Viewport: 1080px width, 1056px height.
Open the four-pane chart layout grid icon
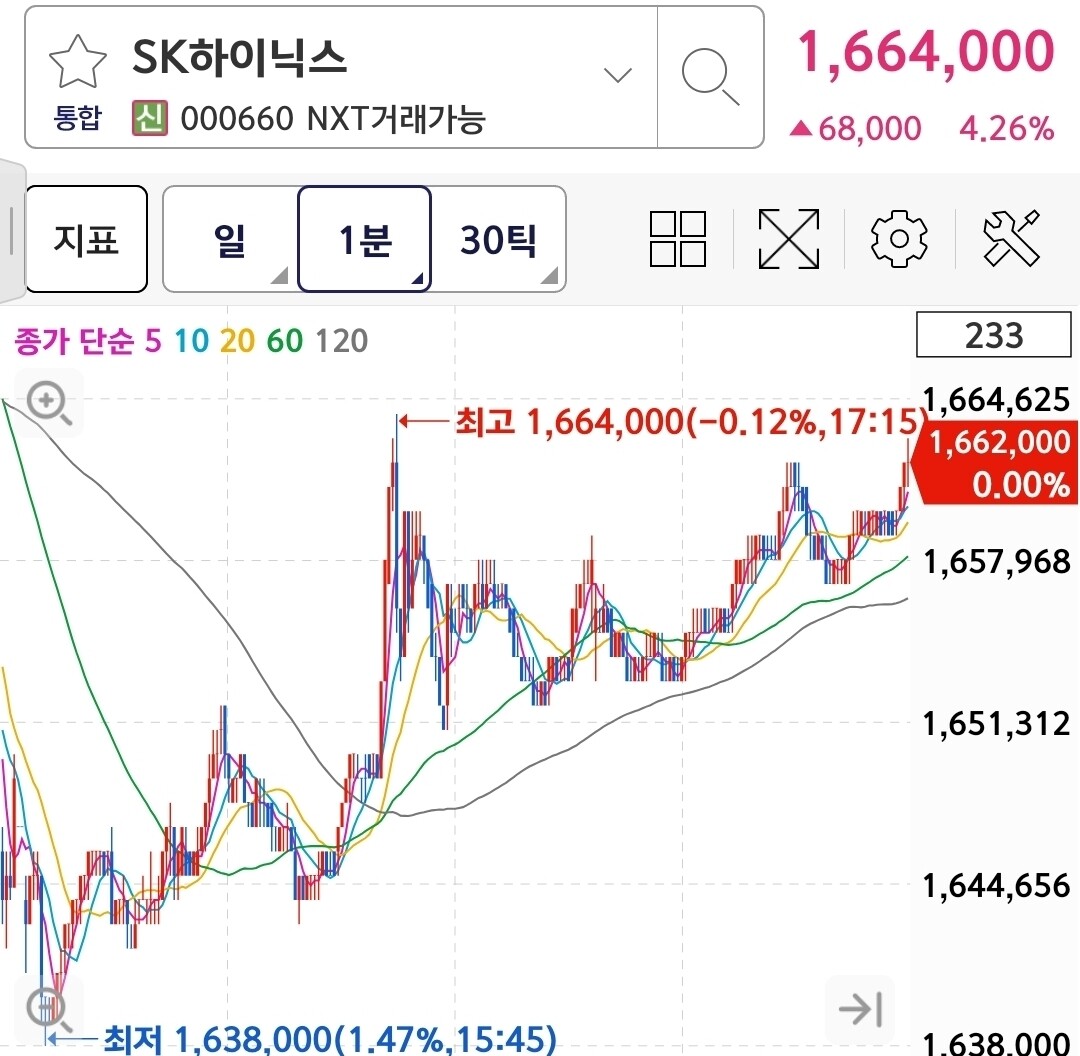pyautogui.click(x=678, y=238)
